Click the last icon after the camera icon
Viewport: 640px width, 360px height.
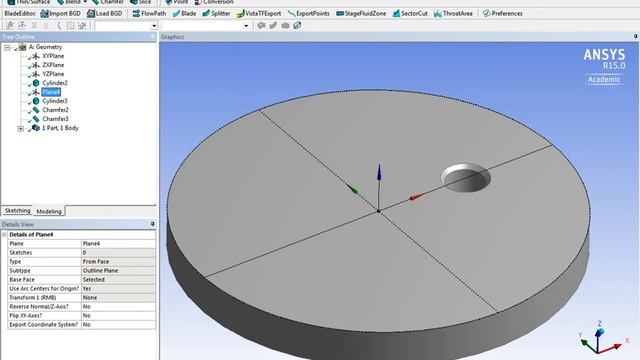(x=298, y=26)
